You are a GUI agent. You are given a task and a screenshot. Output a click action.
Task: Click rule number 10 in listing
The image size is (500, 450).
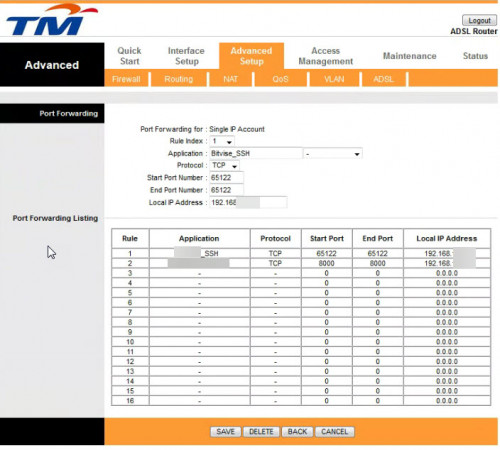point(130,342)
